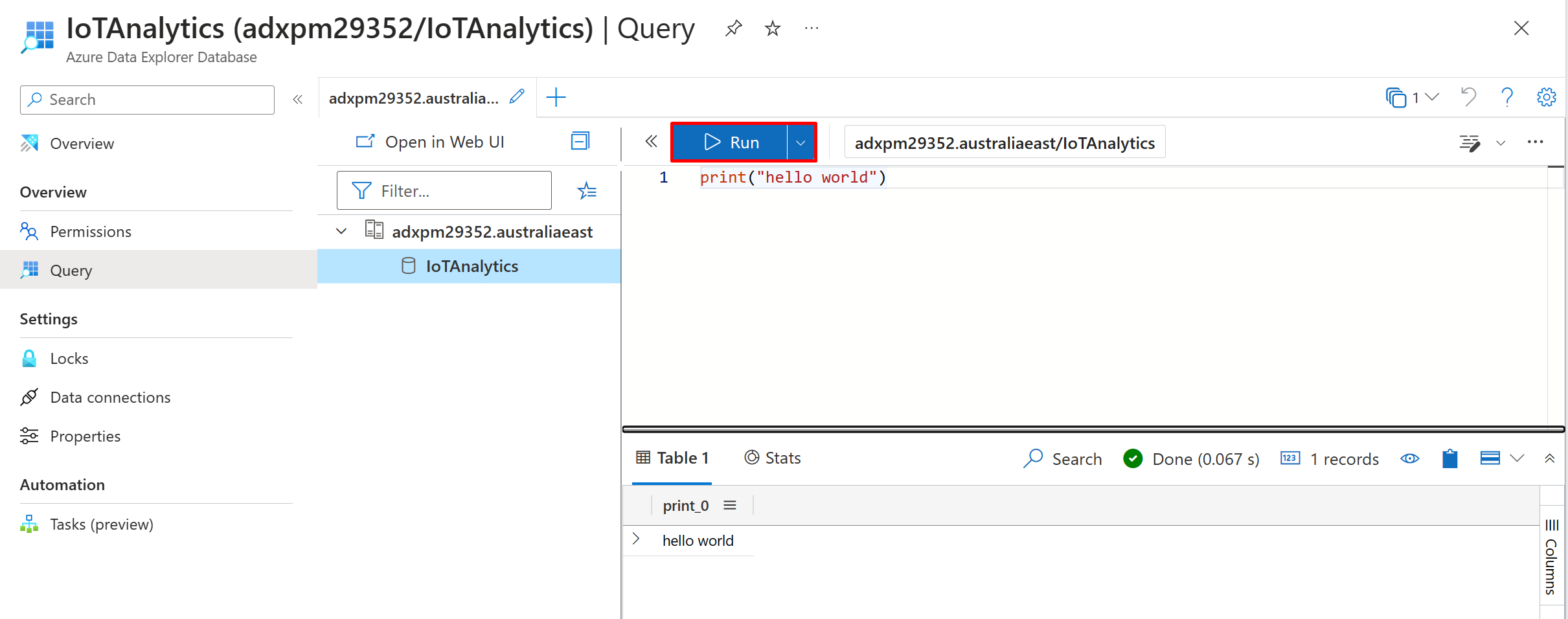This screenshot has height=619, width=1568.
Task: Open the Run button dropdown arrow
Action: (x=801, y=142)
